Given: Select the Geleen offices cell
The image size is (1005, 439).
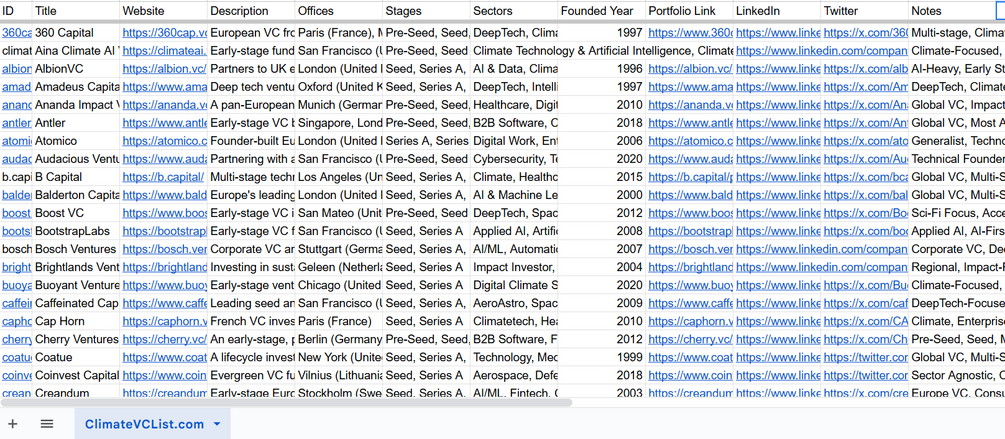Looking at the screenshot, I should click(x=338, y=267).
